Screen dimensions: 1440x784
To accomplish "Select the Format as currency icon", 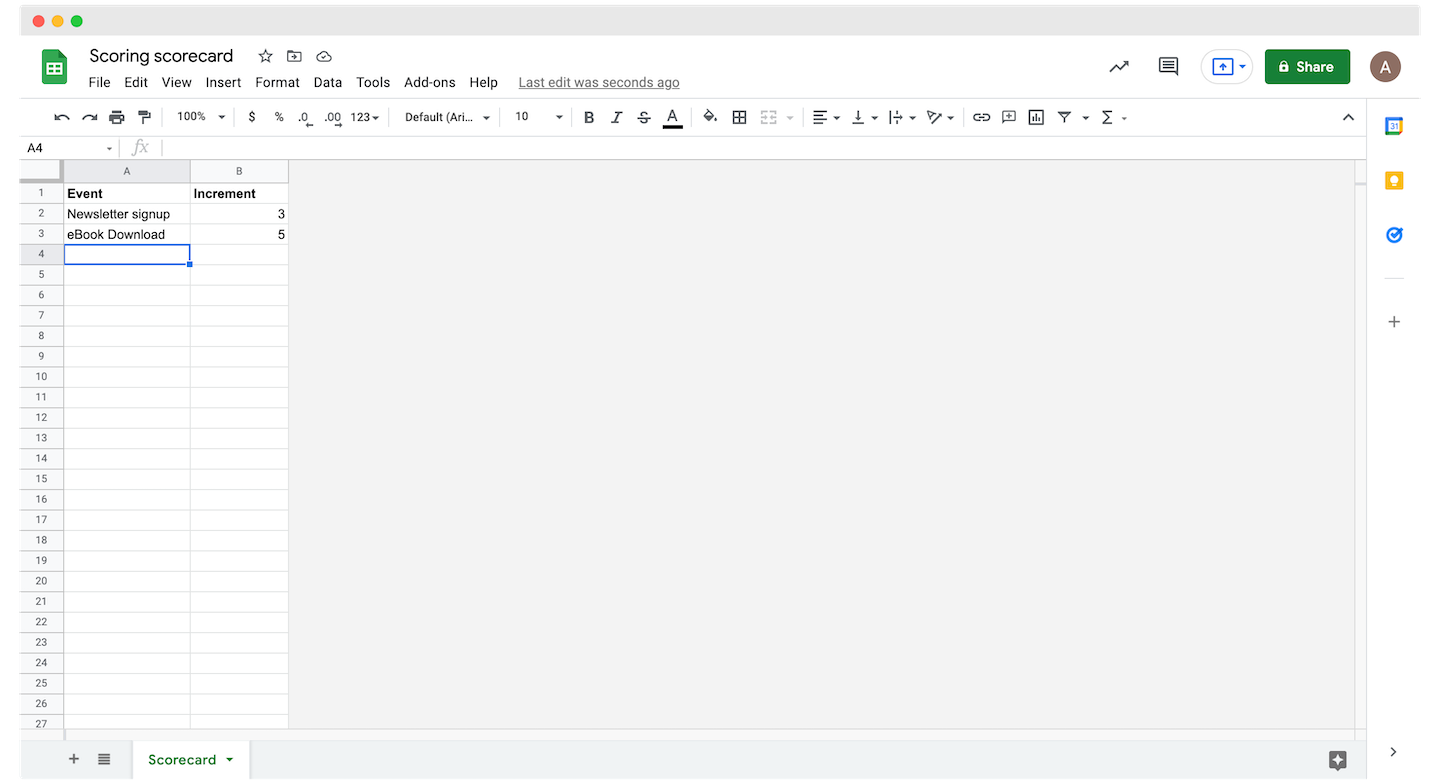I will pos(252,117).
